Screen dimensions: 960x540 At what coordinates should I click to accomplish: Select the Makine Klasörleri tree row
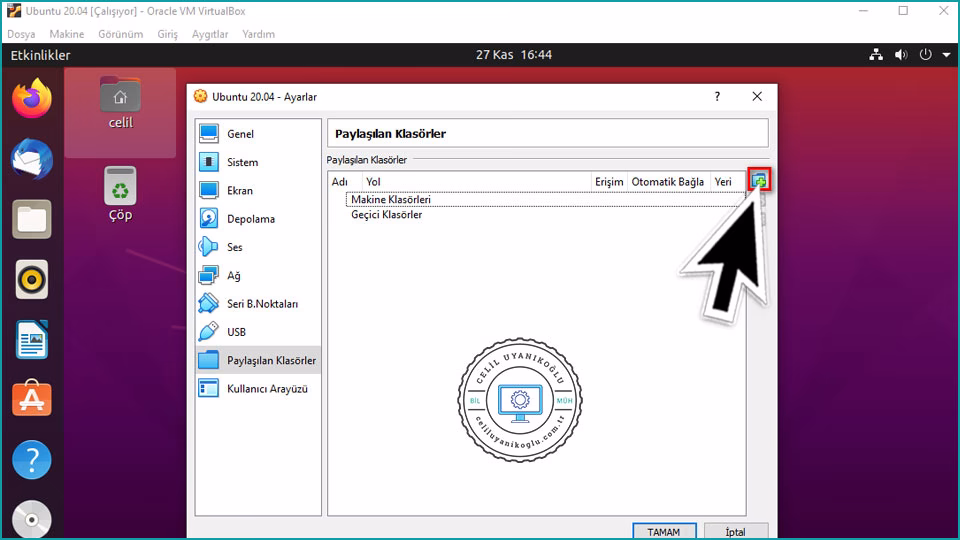pyautogui.click(x=390, y=200)
